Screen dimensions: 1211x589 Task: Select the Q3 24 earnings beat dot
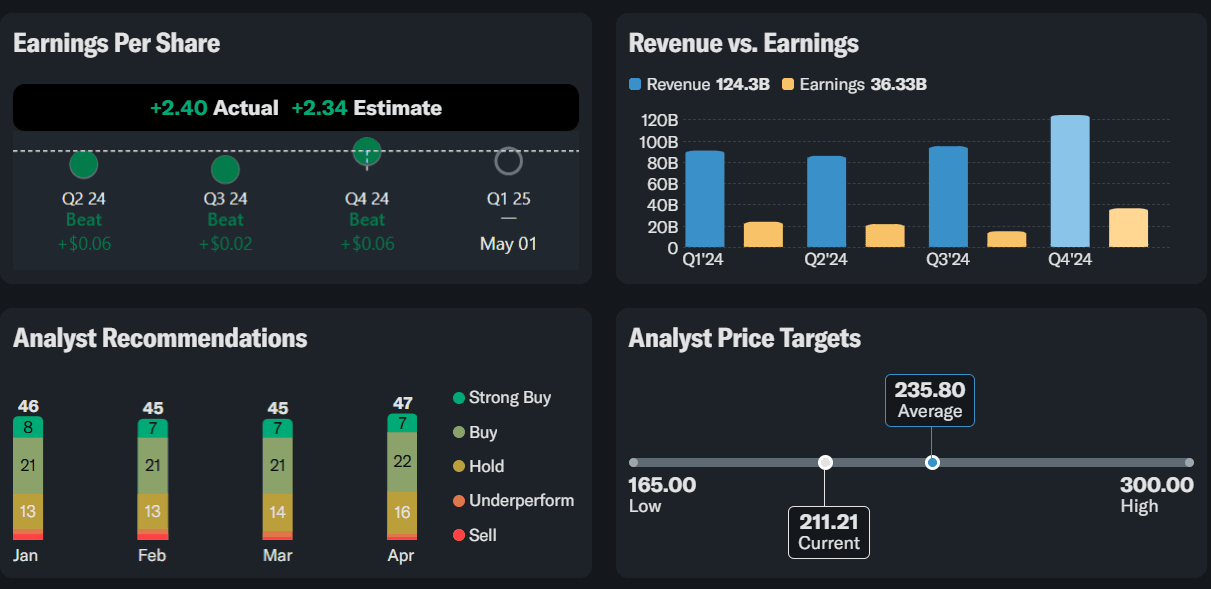pyautogui.click(x=225, y=170)
